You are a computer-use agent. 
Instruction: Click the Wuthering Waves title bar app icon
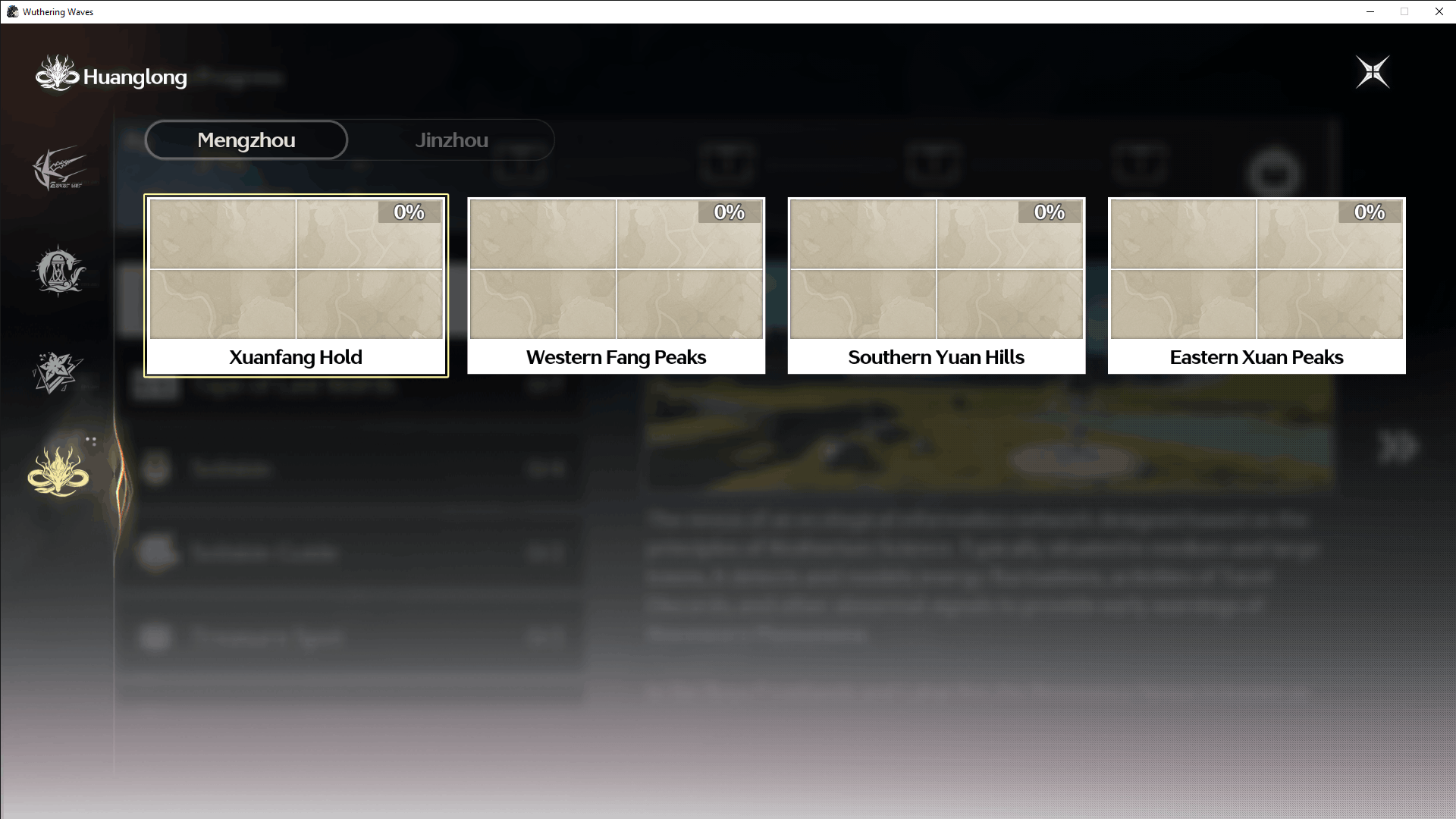click(12, 11)
